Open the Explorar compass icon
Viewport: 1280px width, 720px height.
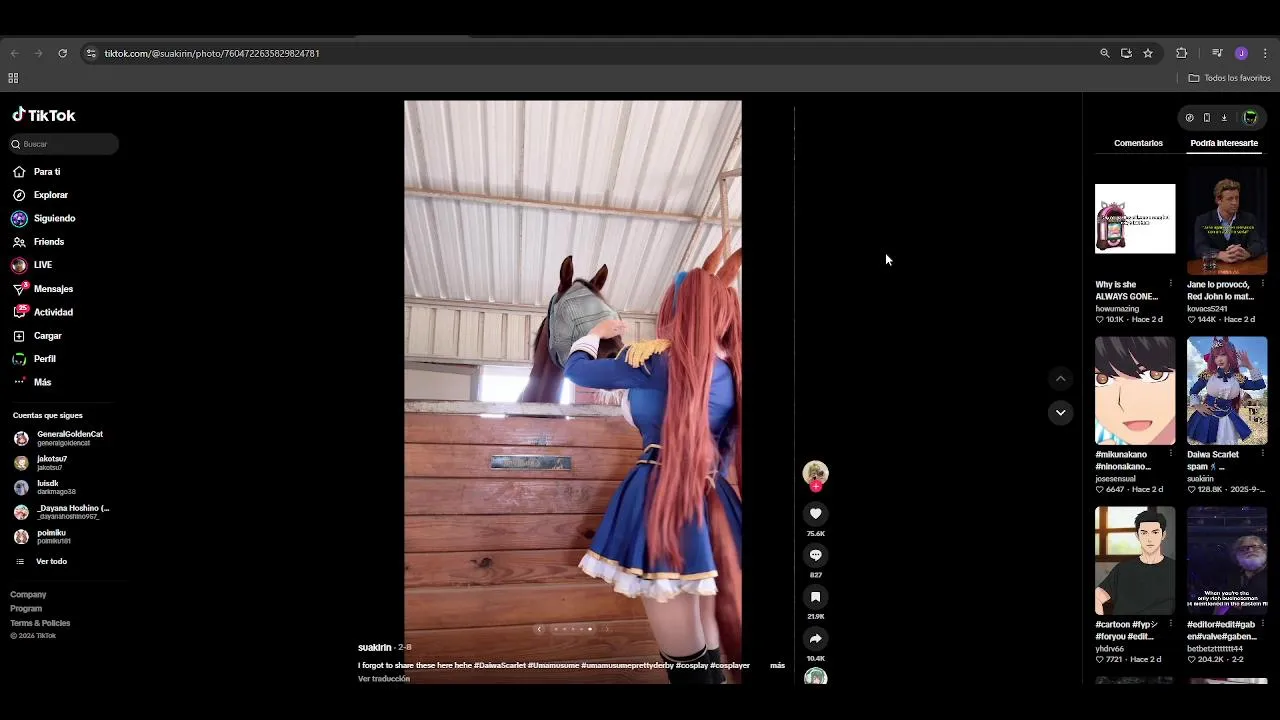[19, 195]
